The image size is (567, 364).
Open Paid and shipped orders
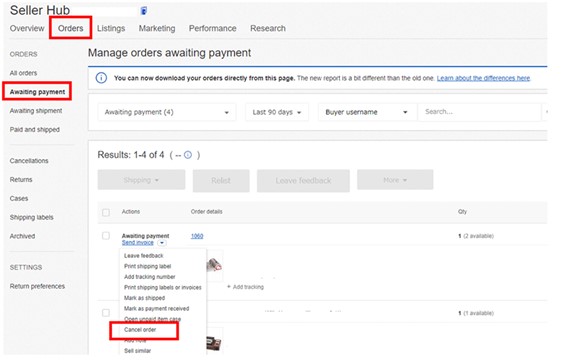pos(35,129)
